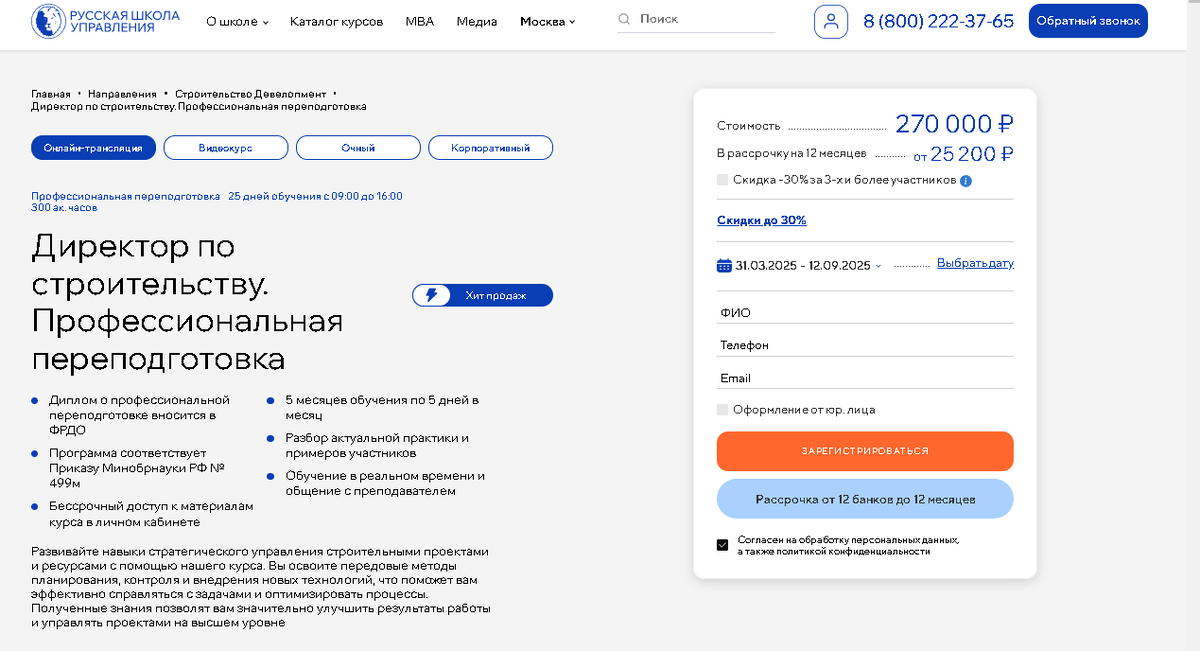The width and height of the screenshot is (1200, 651).
Task: Click the Выбрать дату link
Action: coord(977,263)
